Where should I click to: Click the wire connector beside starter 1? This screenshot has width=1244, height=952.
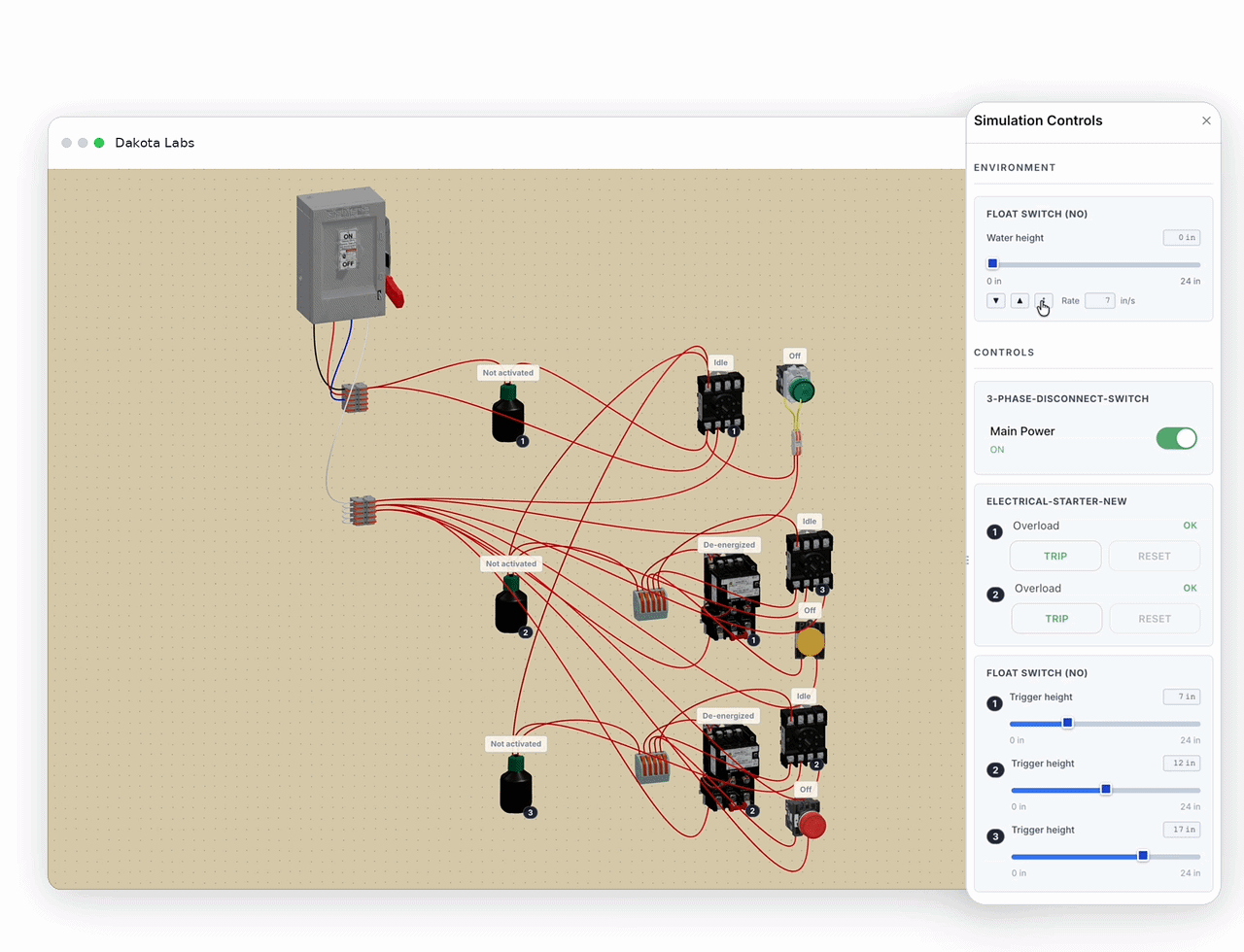coord(650,603)
